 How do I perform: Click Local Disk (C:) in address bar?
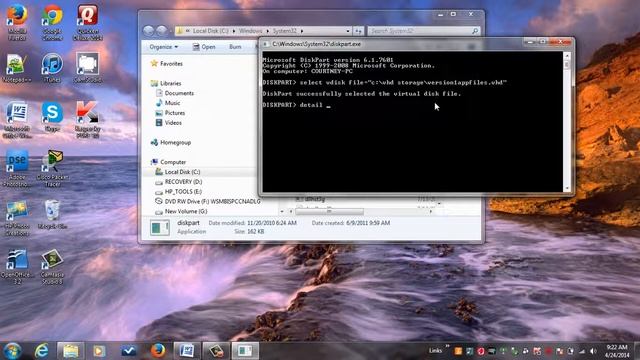[x=211, y=31]
